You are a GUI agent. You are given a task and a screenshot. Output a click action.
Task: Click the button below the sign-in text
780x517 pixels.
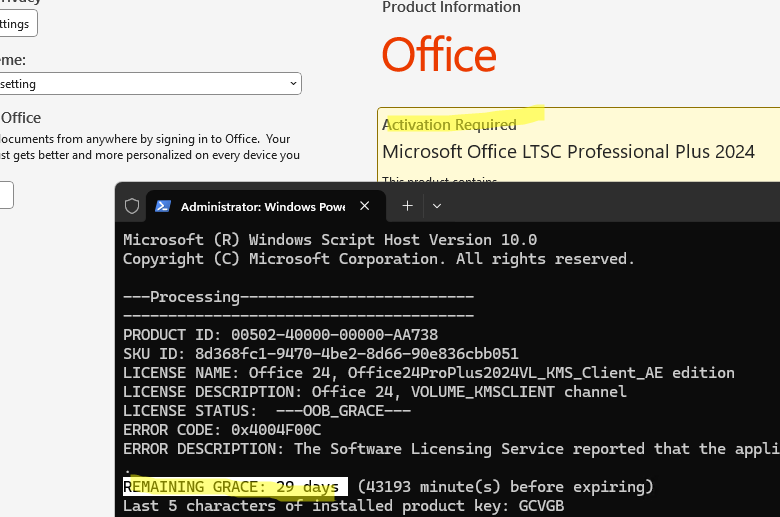click(x=6, y=194)
